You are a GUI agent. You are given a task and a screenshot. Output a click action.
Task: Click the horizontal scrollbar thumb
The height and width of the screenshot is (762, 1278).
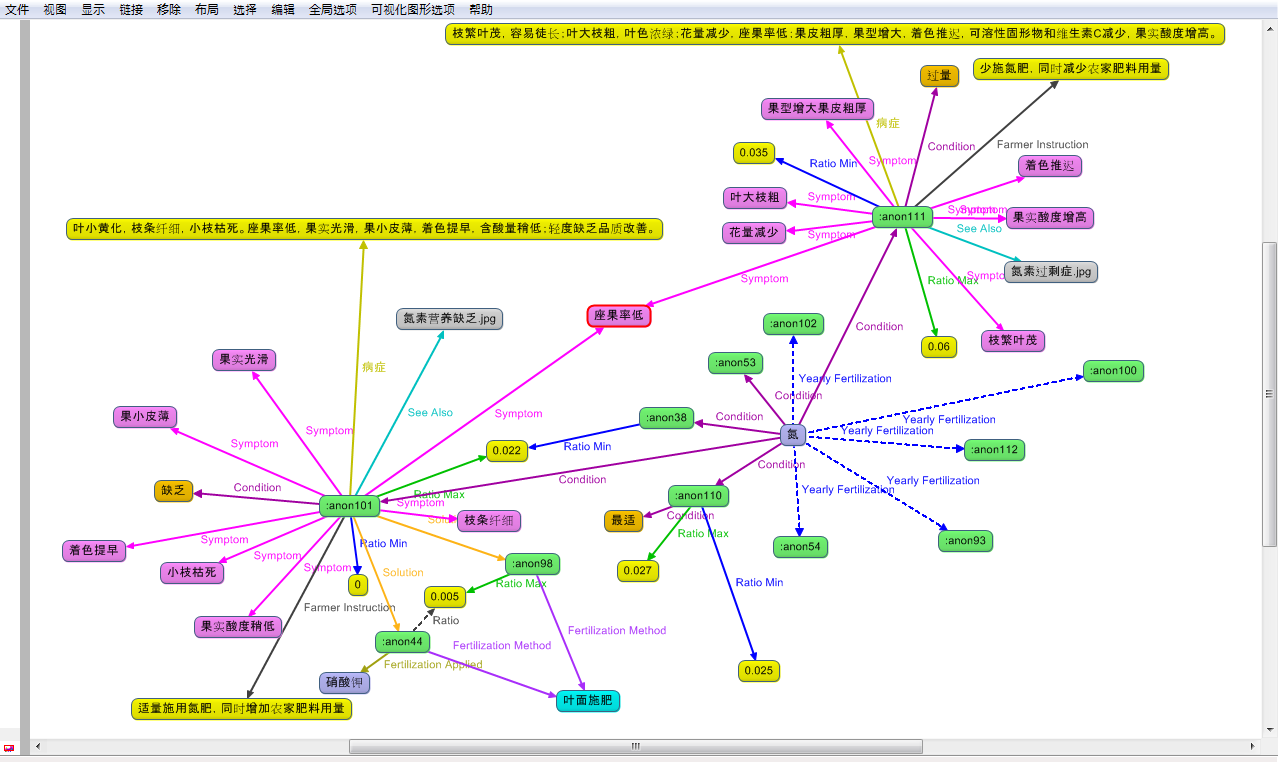(635, 746)
